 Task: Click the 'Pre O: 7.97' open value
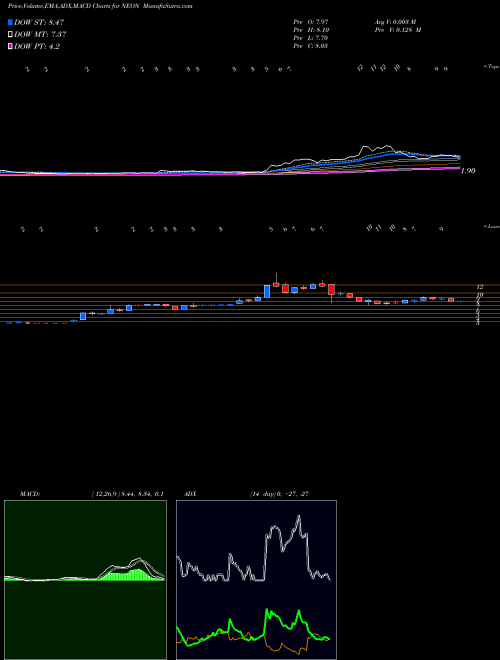311,22
